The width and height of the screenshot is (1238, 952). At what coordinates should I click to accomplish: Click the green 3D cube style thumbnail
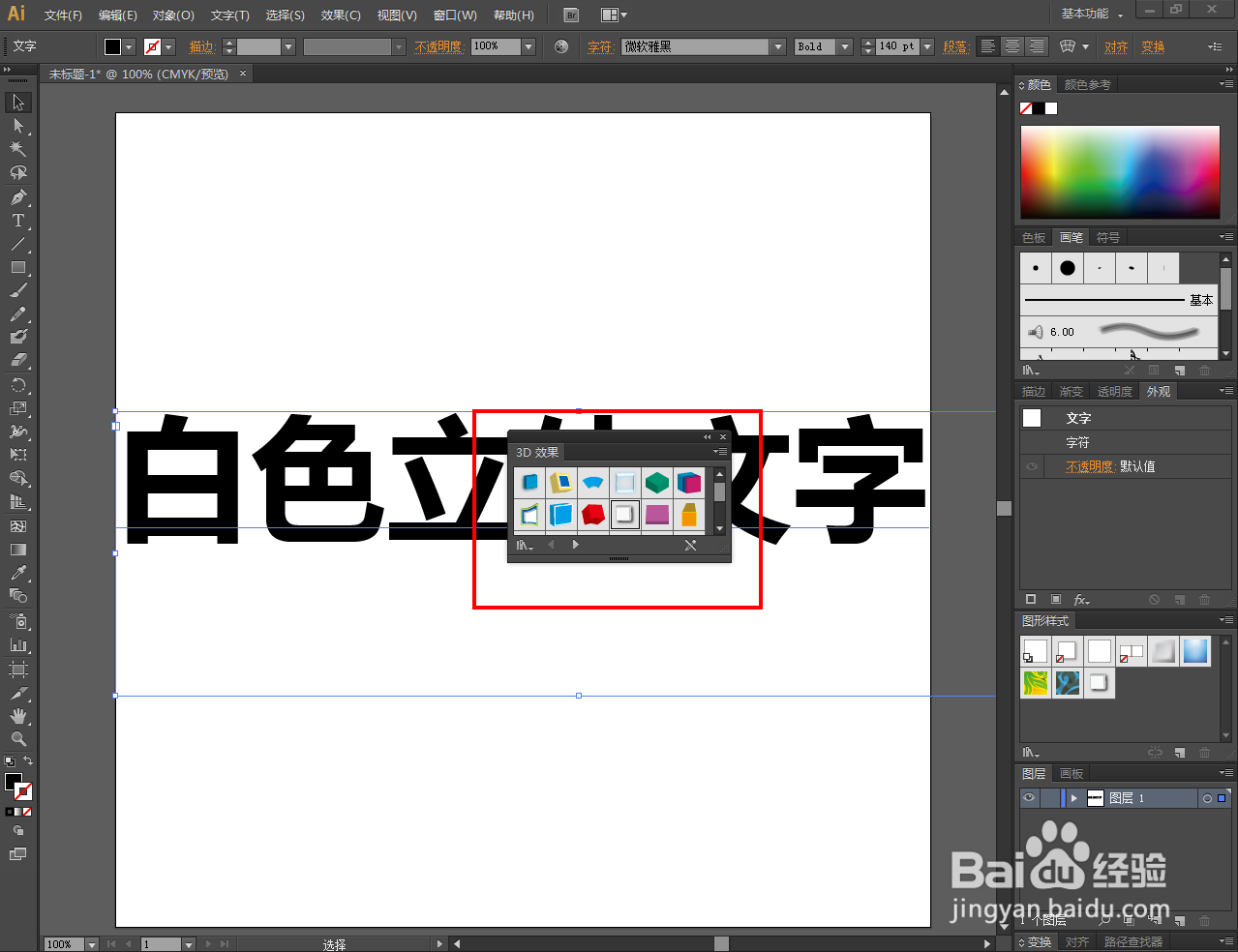[657, 482]
